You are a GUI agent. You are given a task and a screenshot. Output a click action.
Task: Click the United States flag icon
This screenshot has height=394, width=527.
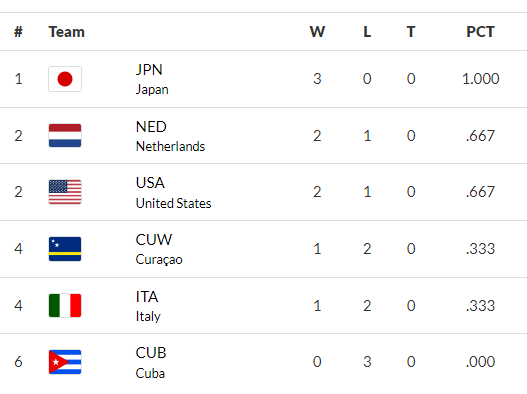pos(65,192)
